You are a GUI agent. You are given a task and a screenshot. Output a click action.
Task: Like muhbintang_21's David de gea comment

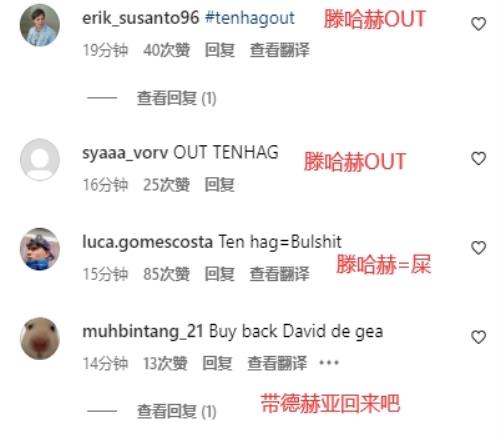pos(478,337)
